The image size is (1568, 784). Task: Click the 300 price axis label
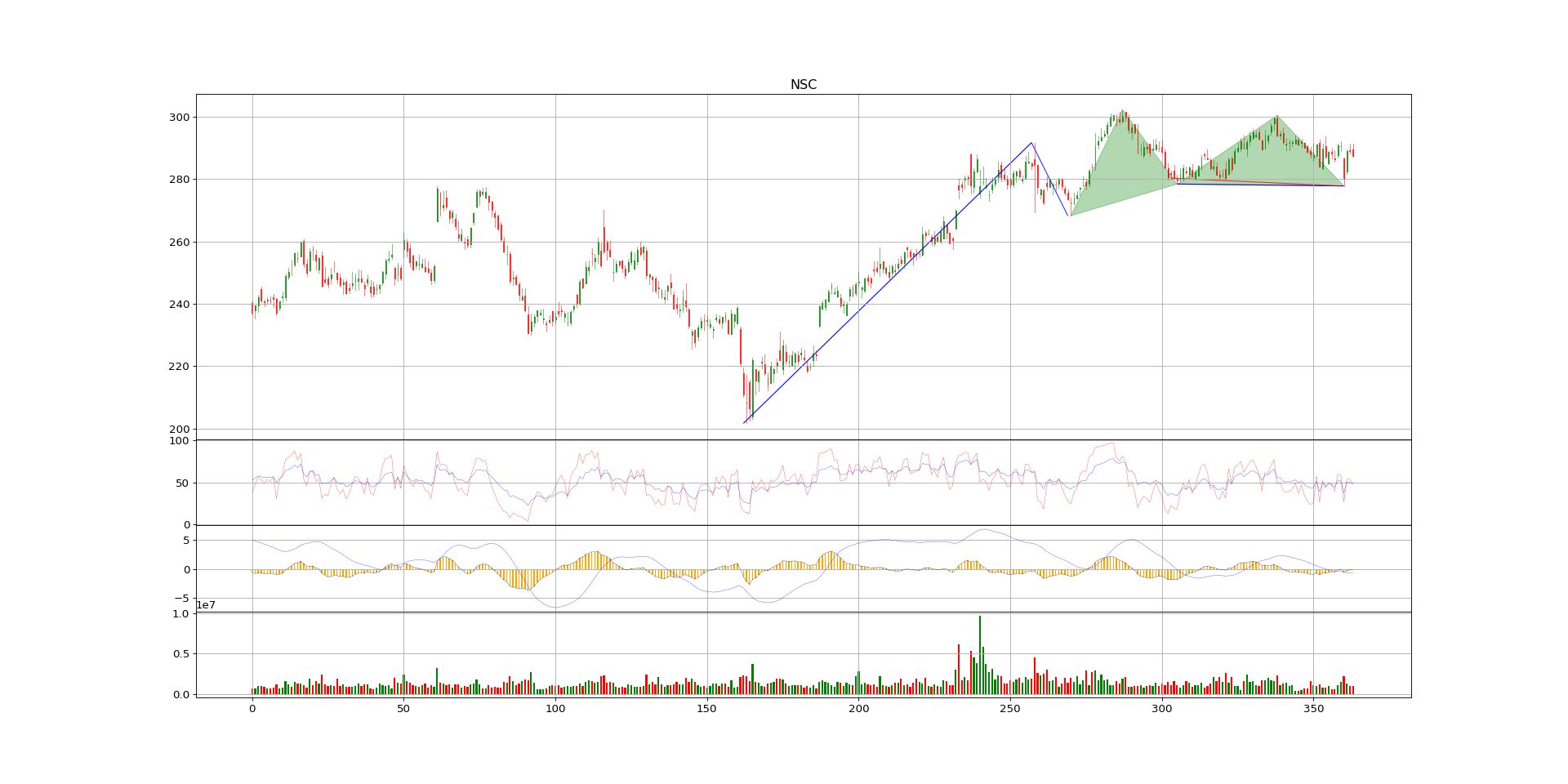[x=178, y=118]
